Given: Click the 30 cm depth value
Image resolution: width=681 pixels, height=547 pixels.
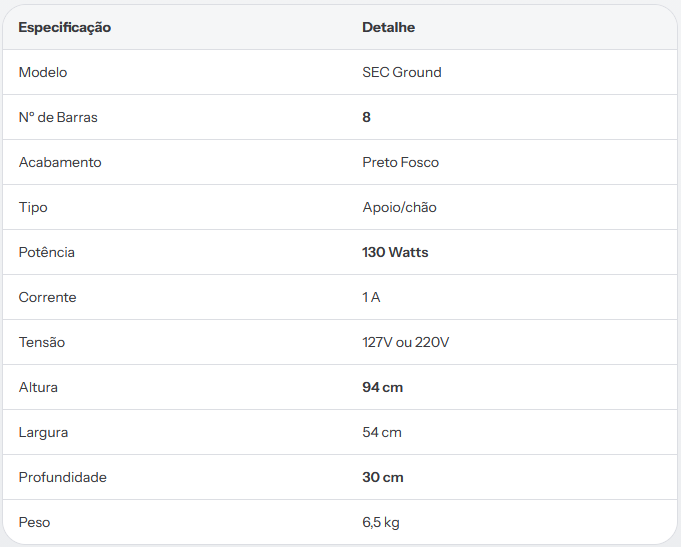Looking at the screenshot, I should point(383,477).
